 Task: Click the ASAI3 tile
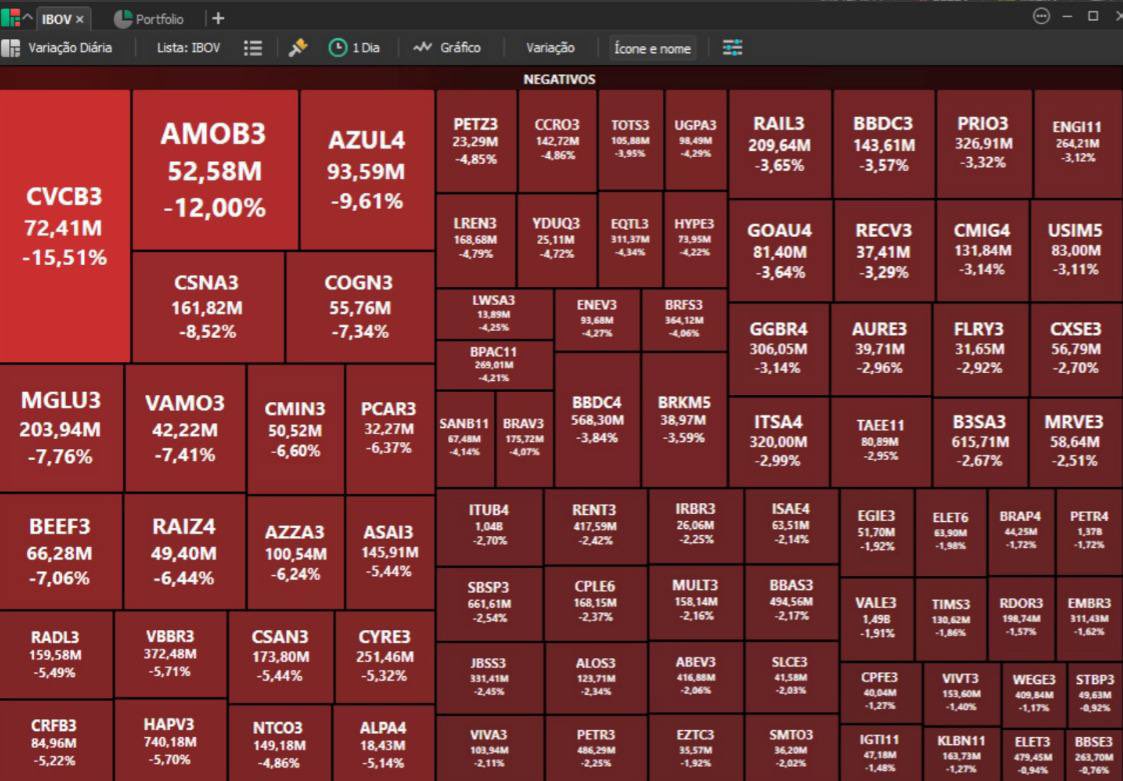coord(389,552)
